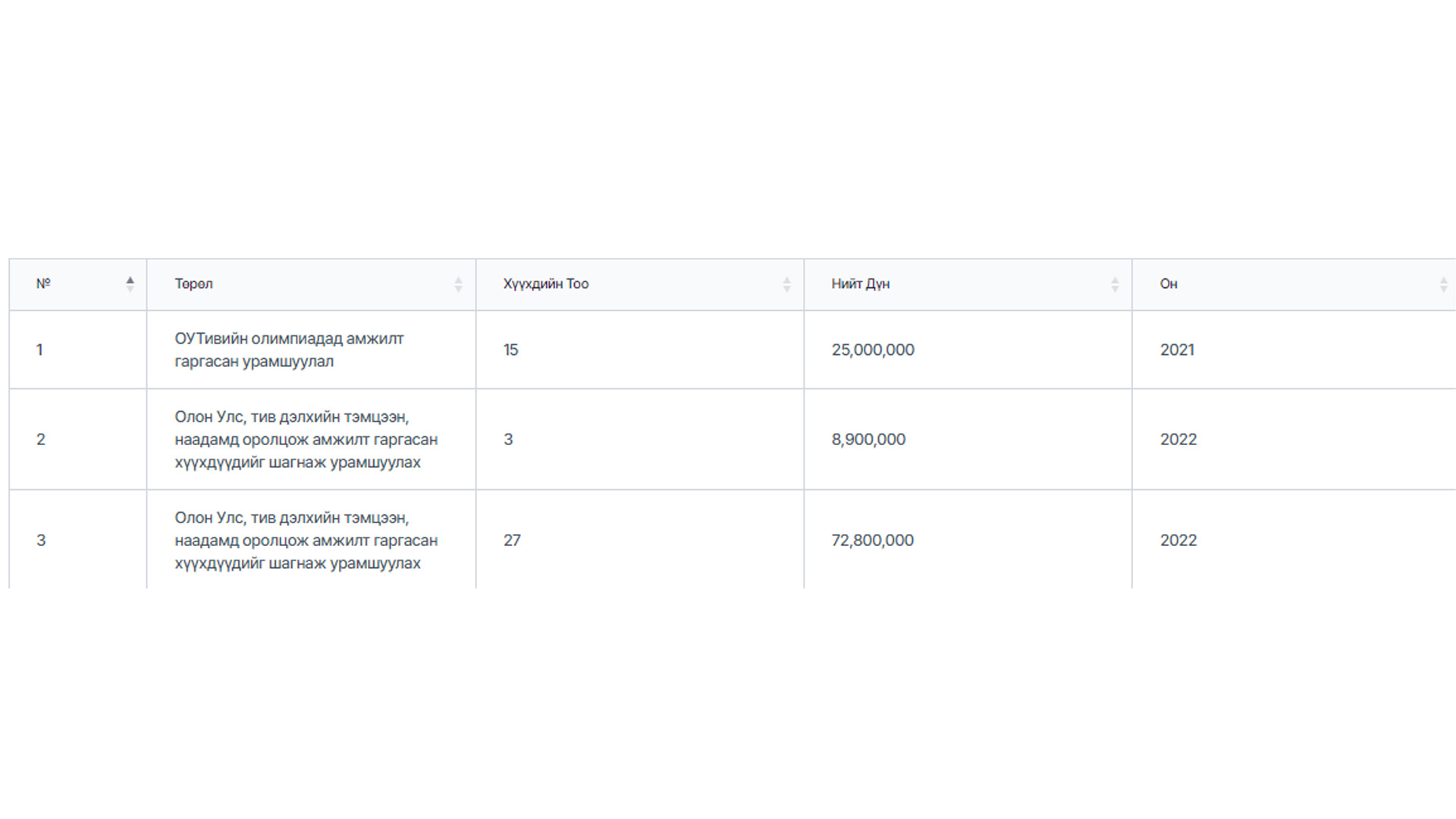
Task: Click the Төрөл header text
Action: pyautogui.click(x=193, y=284)
